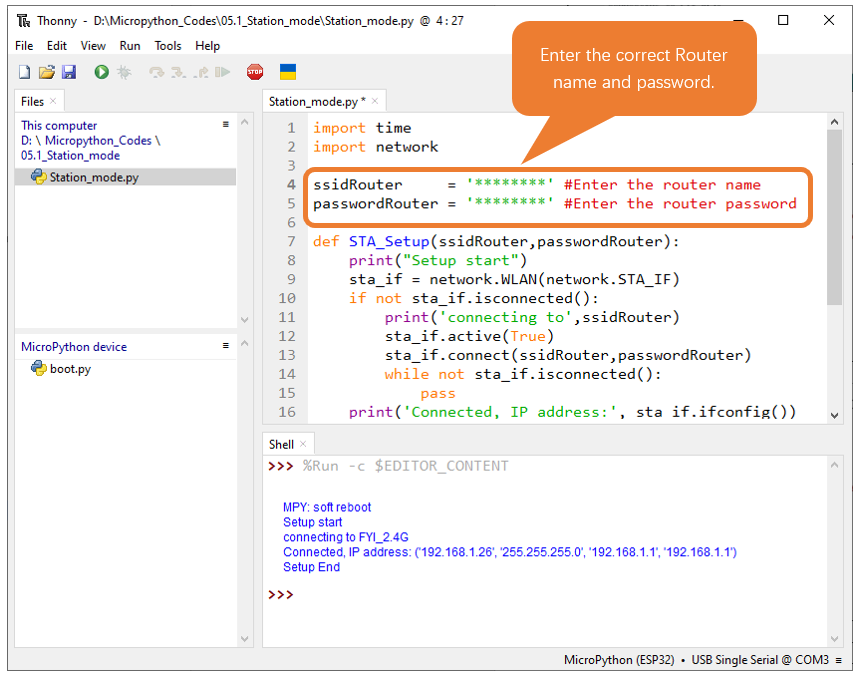Click MicroPython device heading link

[74, 347]
